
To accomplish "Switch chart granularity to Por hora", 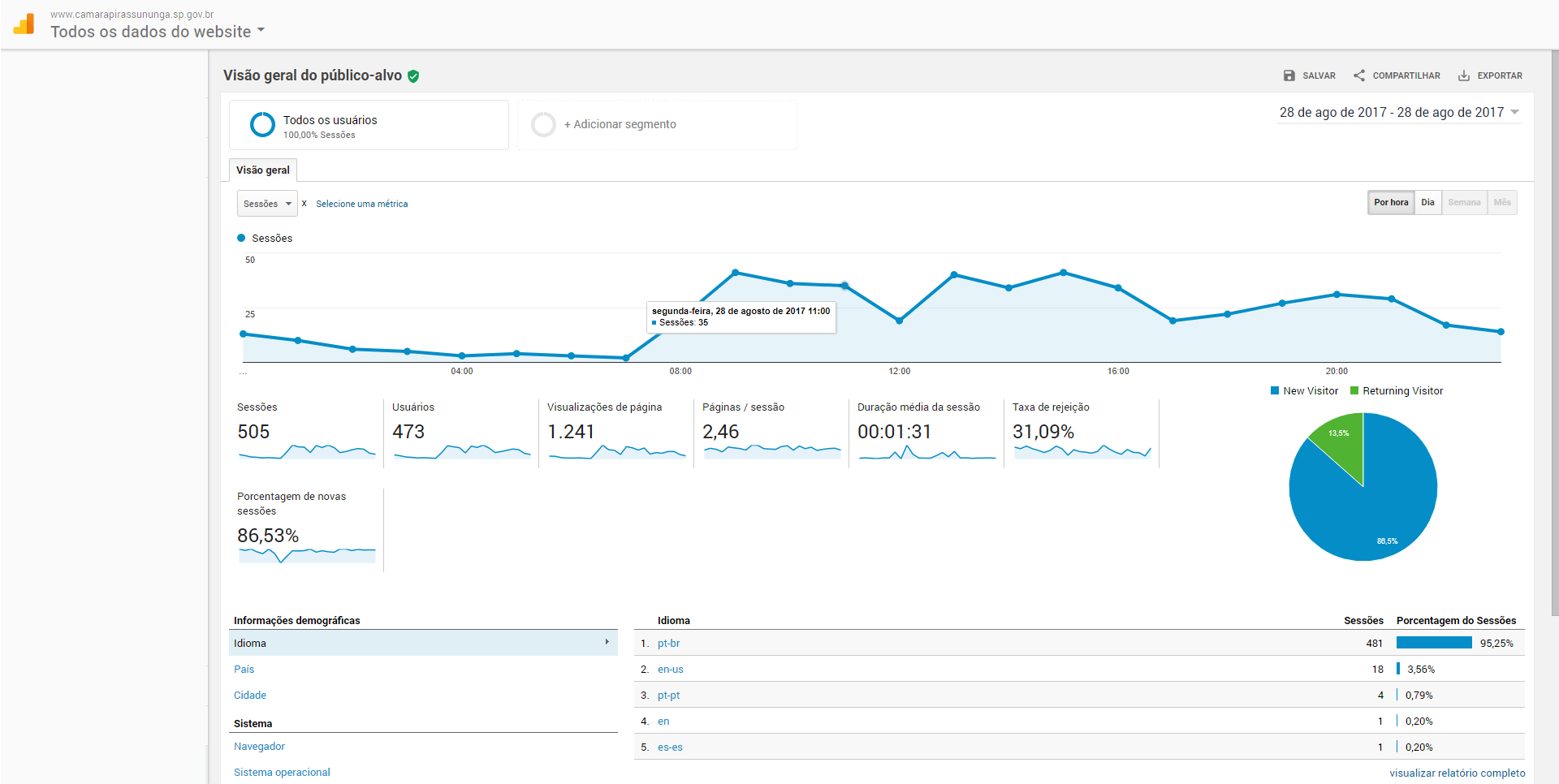I will pyautogui.click(x=1391, y=203).
